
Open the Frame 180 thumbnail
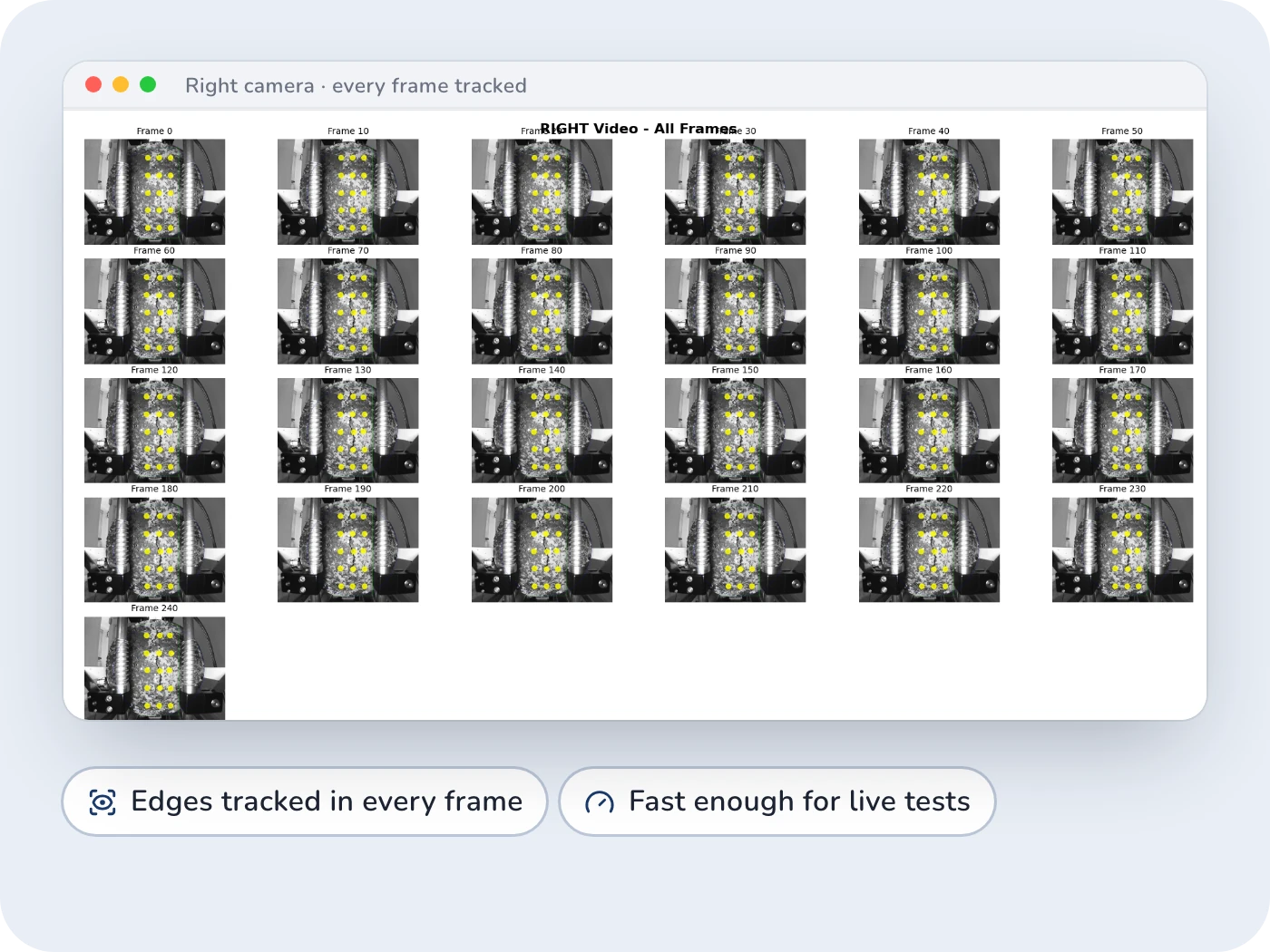point(155,549)
